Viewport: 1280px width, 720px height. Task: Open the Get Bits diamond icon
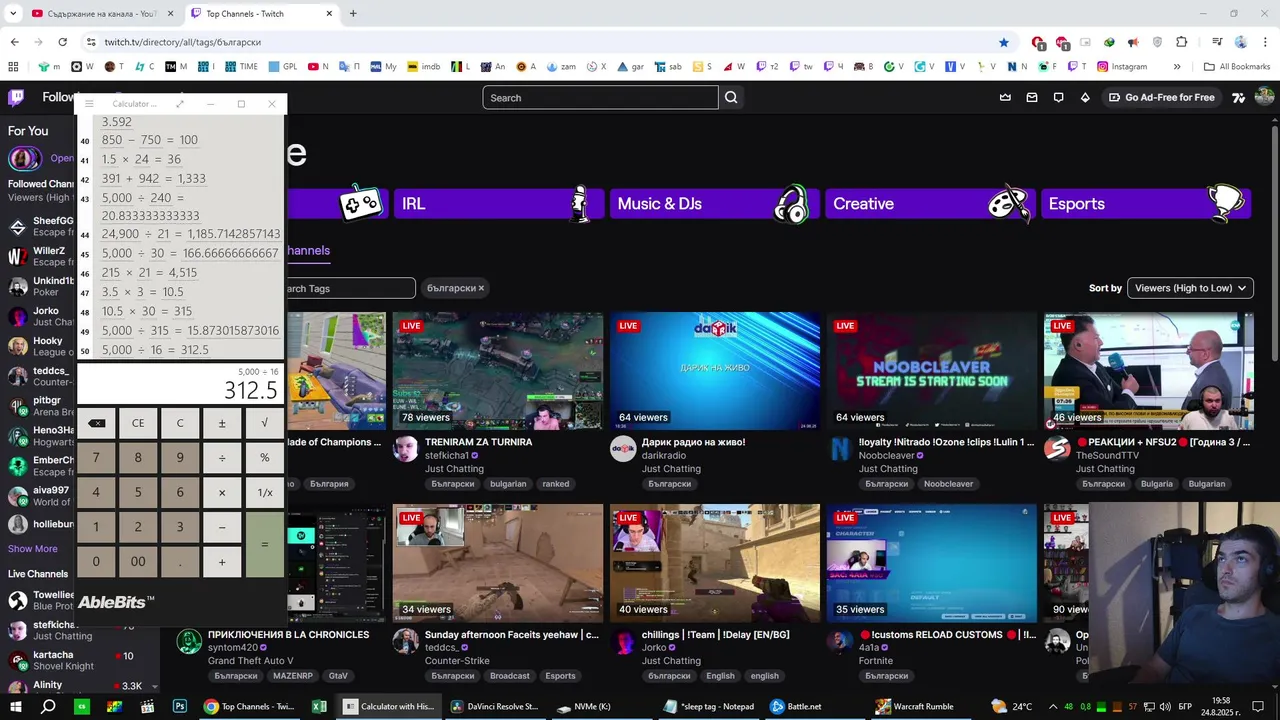pyautogui.click(x=1085, y=97)
